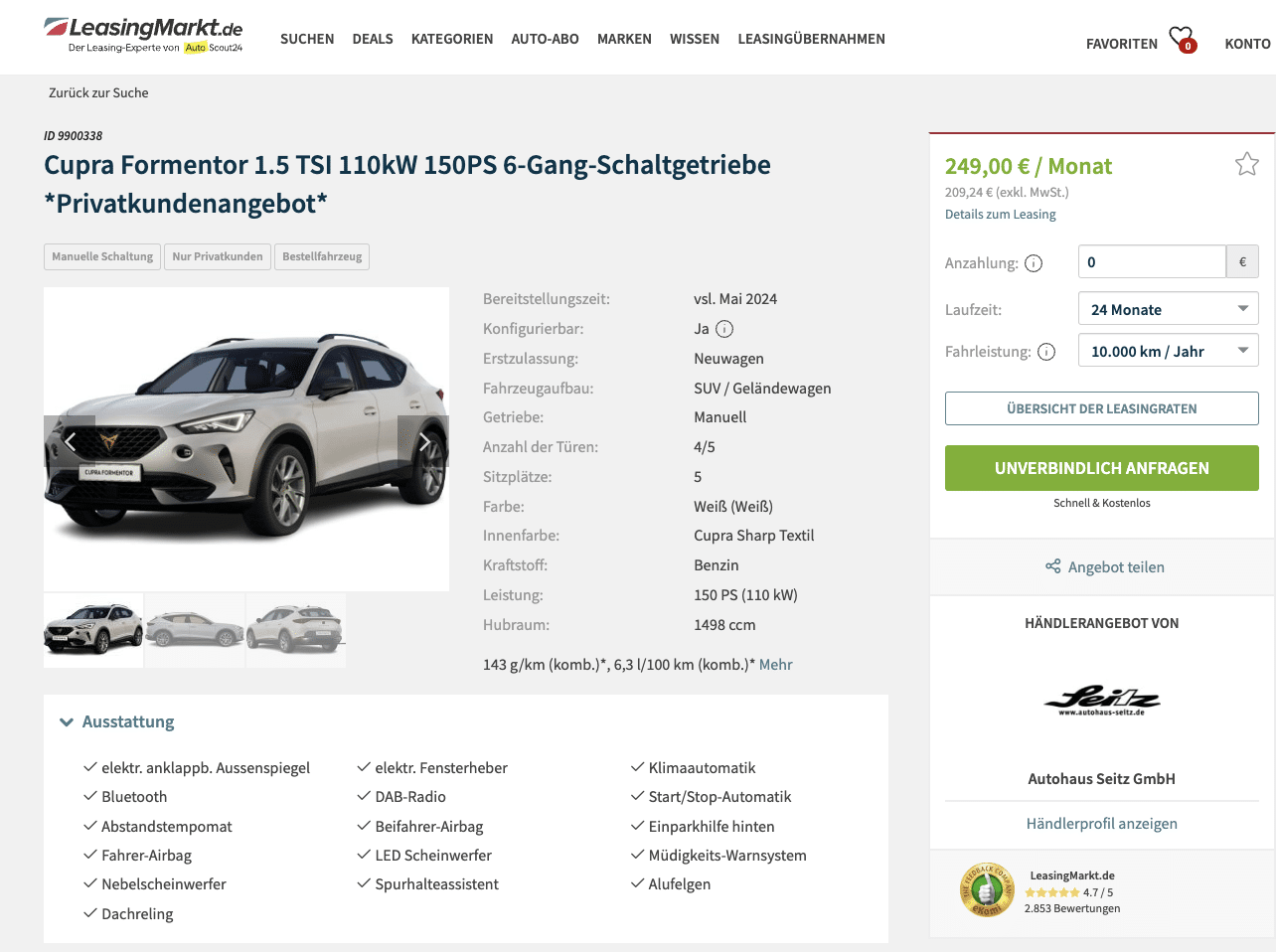1276x952 pixels.
Task: Click the share icon next to Angebot teilen
Action: coord(1053,566)
